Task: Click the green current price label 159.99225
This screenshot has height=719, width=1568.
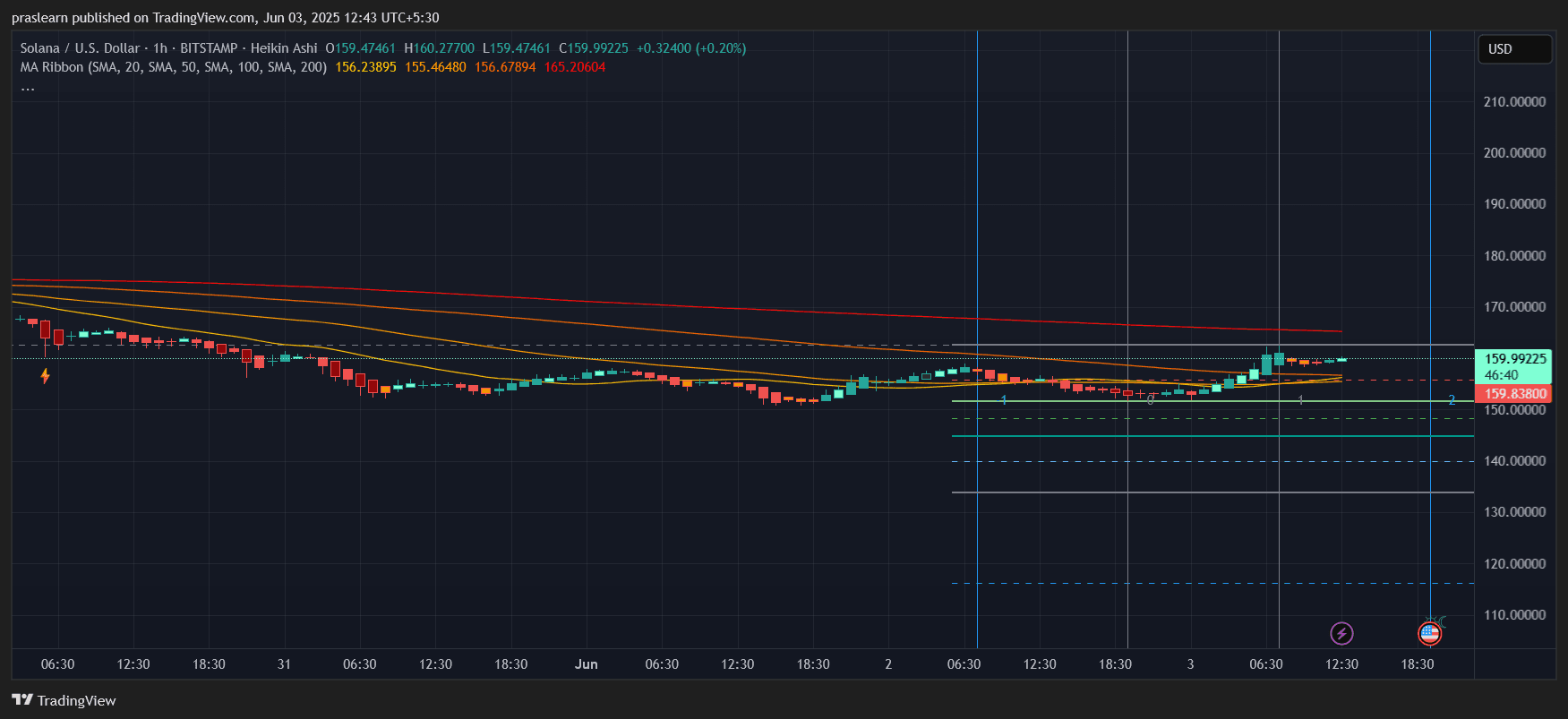Action: point(1514,359)
